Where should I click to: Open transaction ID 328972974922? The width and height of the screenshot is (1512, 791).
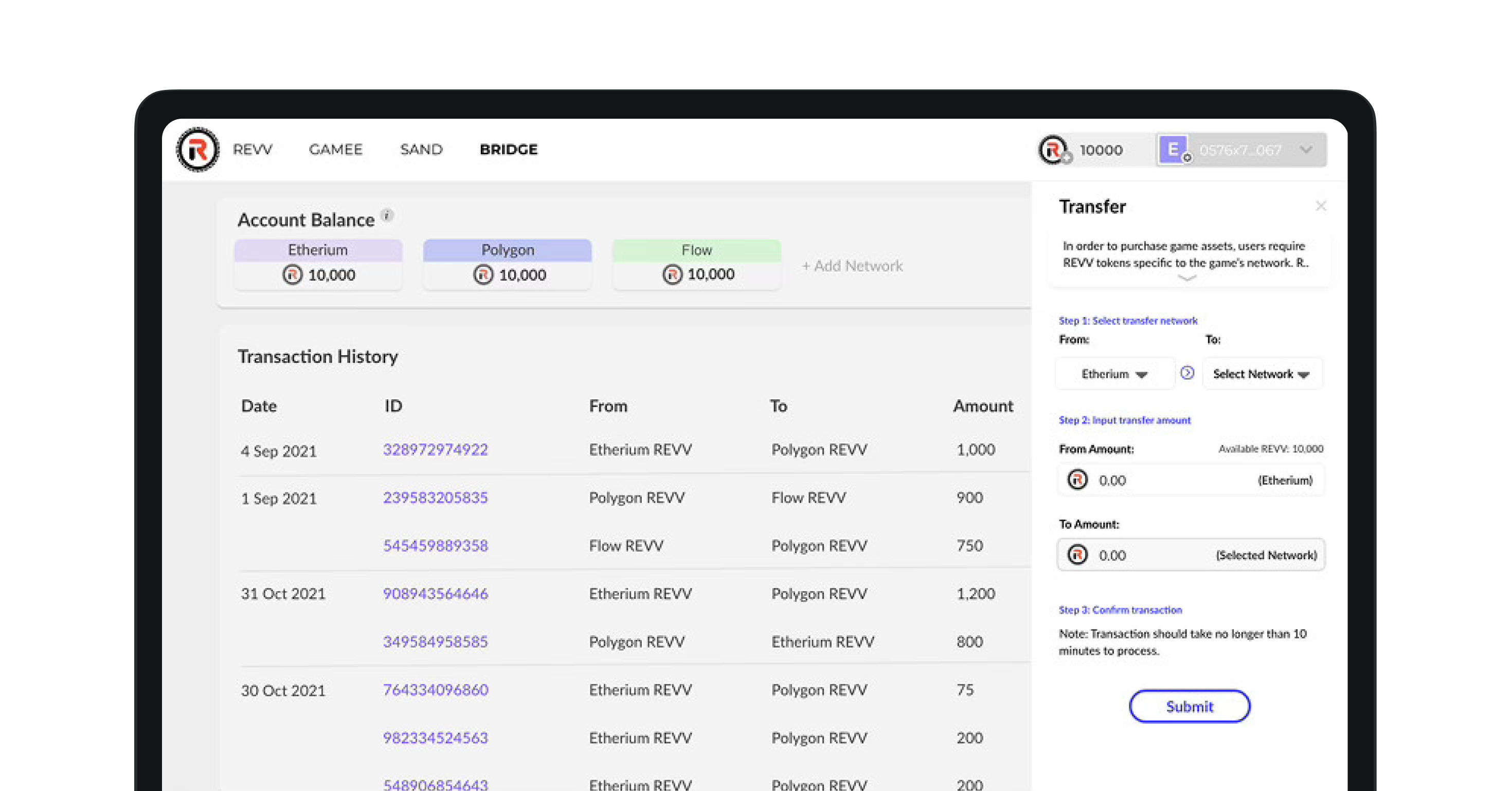(436, 450)
